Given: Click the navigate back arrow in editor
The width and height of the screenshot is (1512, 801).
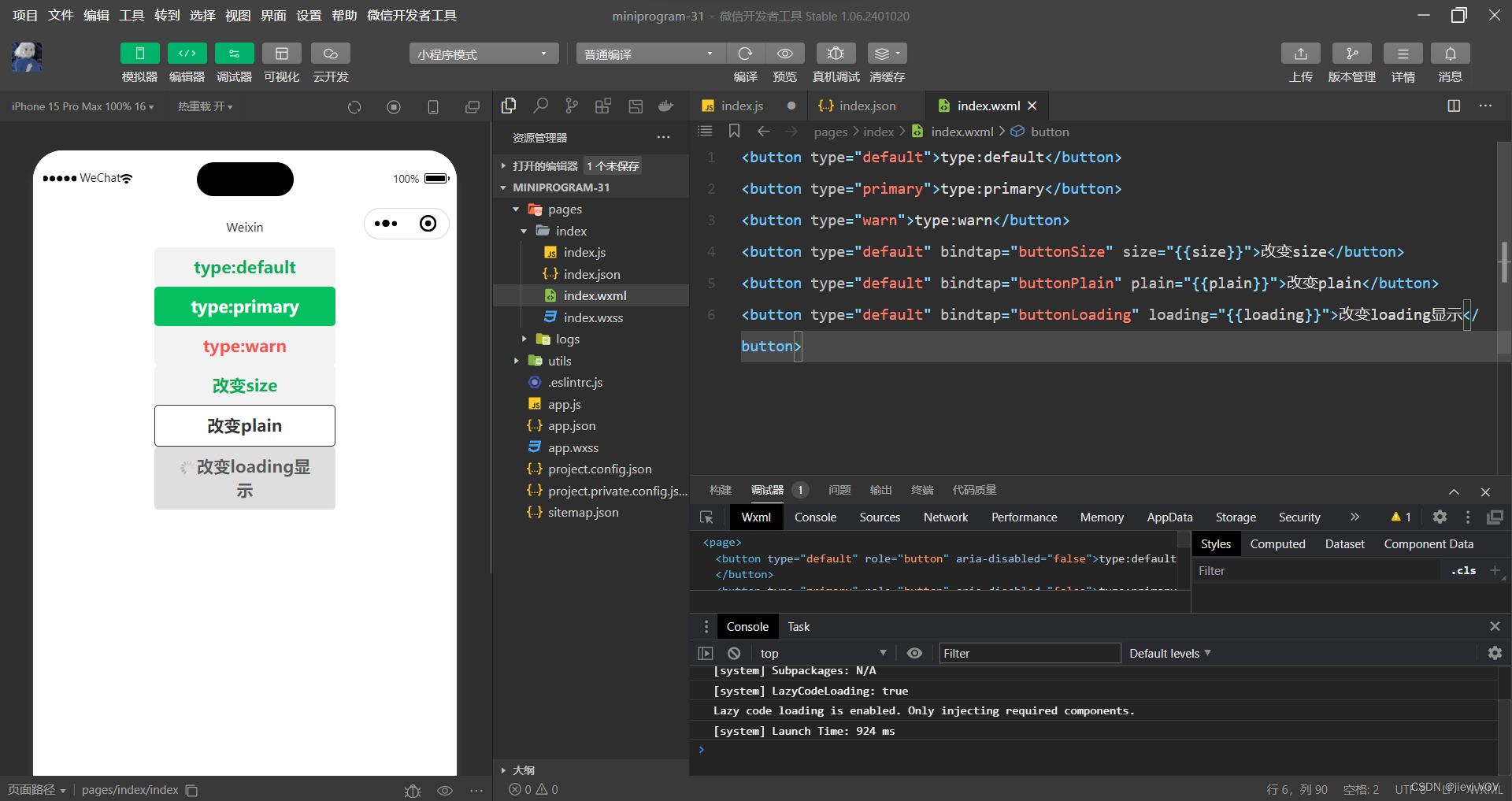Looking at the screenshot, I should pyautogui.click(x=763, y=131).
